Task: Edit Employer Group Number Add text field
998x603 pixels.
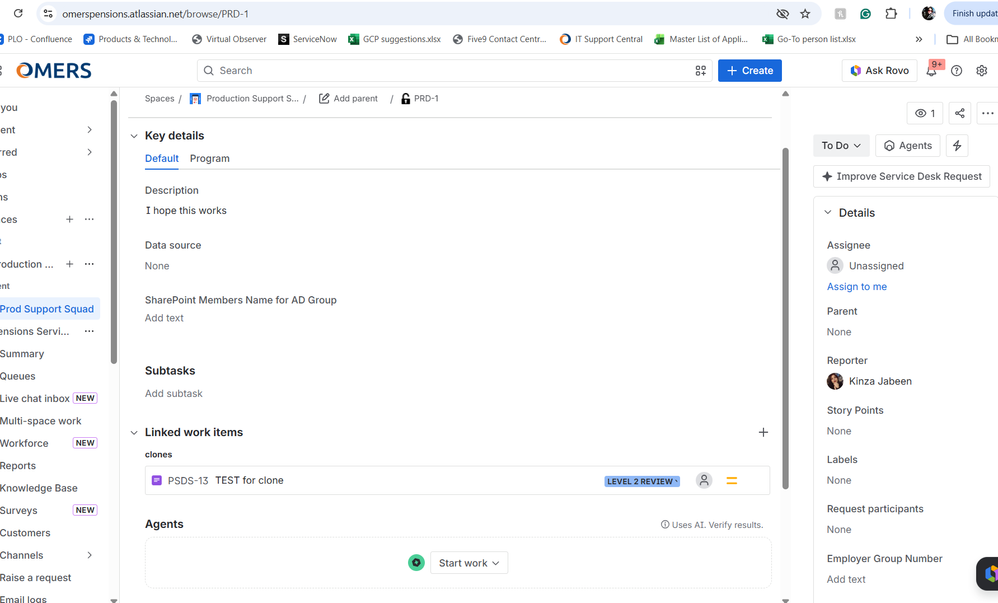Action: [846, 579]
